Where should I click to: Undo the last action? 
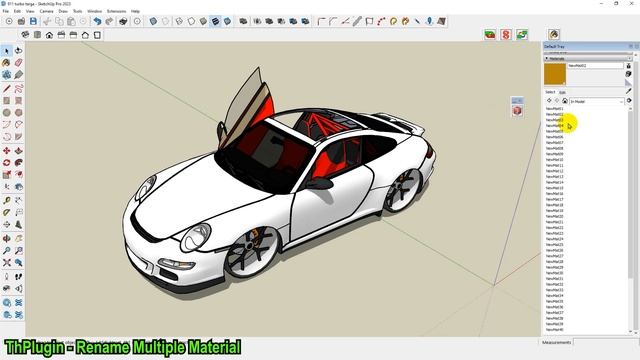(x=97, y=21)
